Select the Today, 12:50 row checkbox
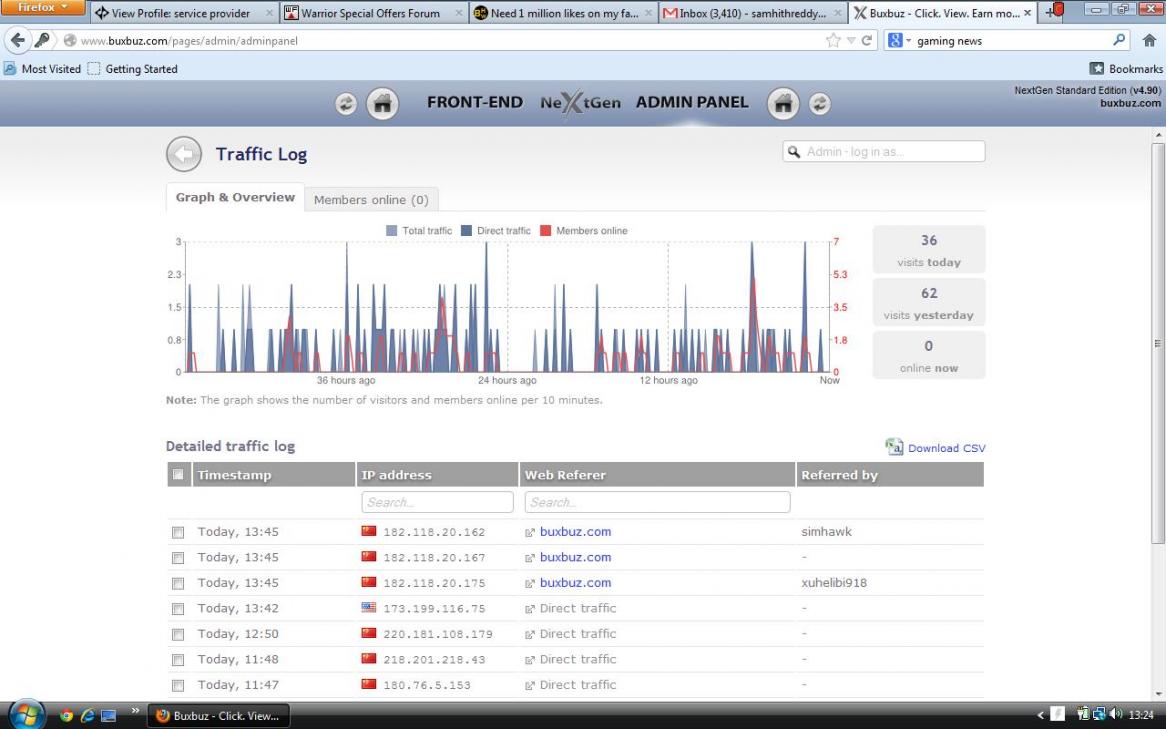The width and height of the screenshot is (1166, 729). coord(178,635)
